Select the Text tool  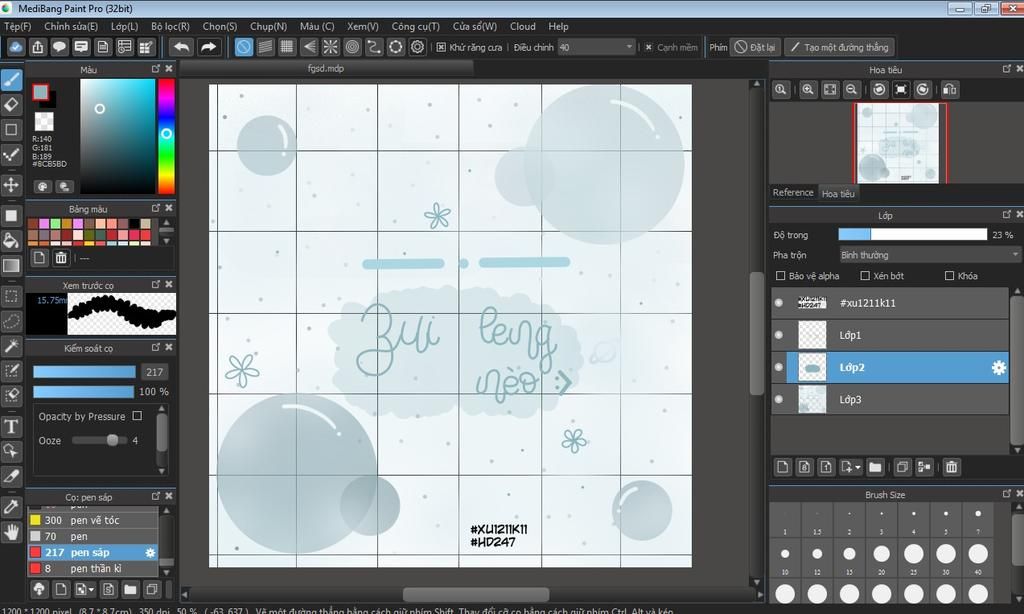tap(11, 427)
